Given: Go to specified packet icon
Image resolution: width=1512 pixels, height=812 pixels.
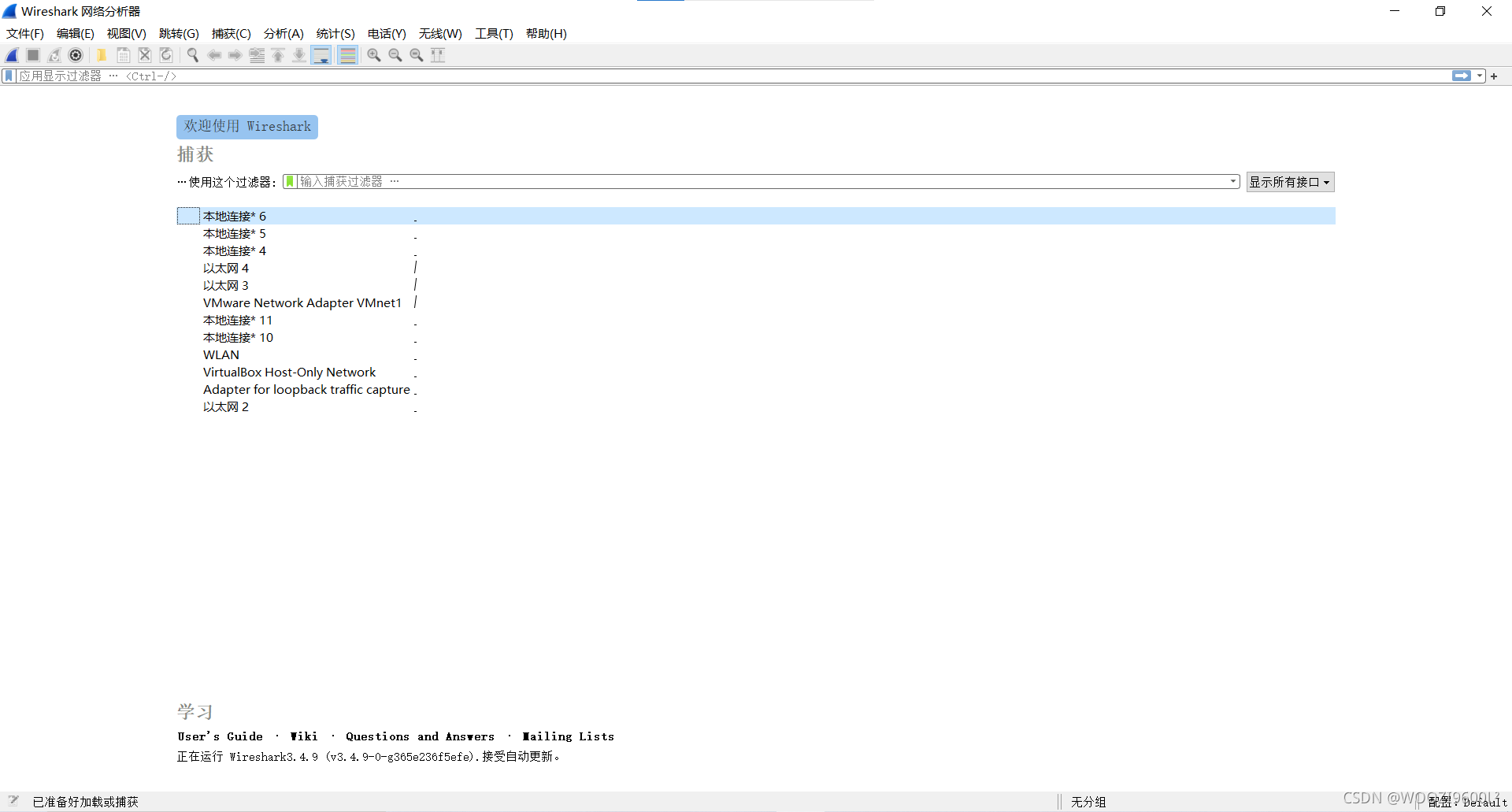Looking at the screenshot, I should pos(257,55).
